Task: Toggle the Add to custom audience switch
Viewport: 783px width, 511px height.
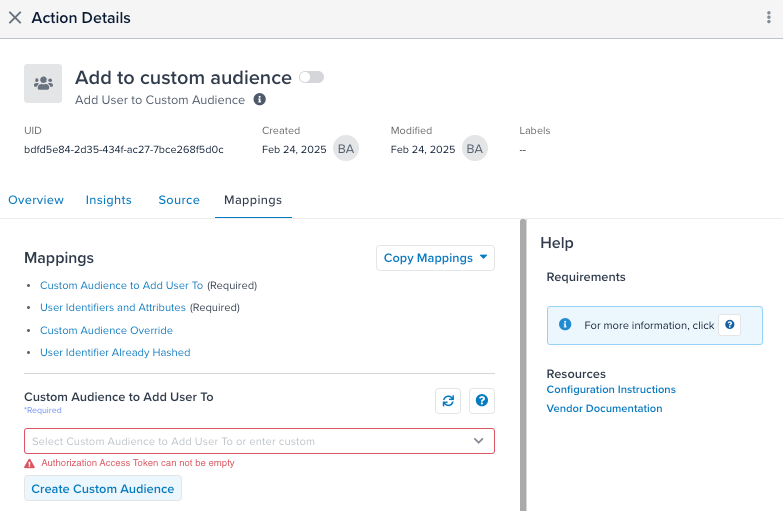Action: (x=312, y=77)
